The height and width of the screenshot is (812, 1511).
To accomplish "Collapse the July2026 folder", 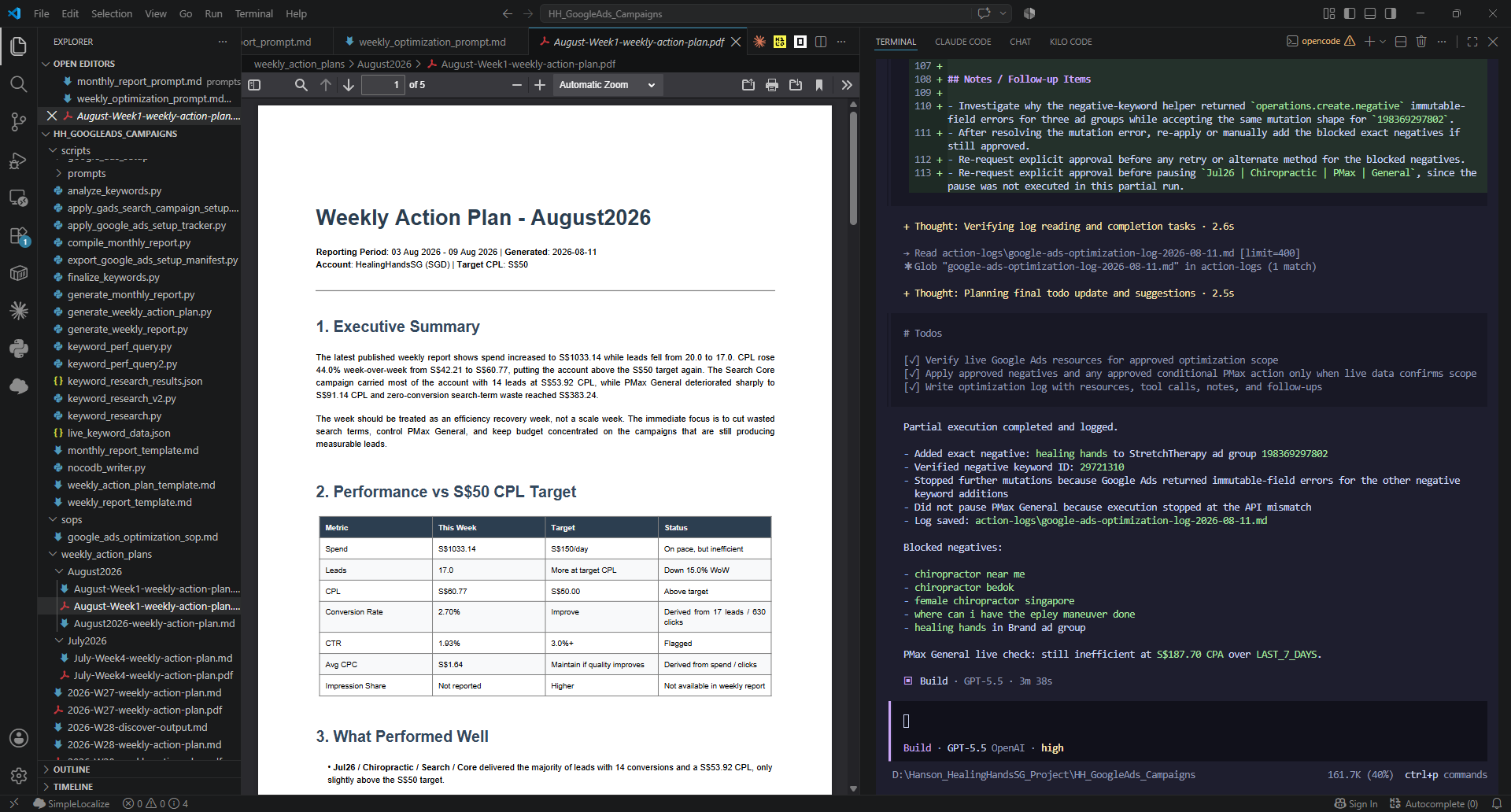I will (x=86, y=640).
